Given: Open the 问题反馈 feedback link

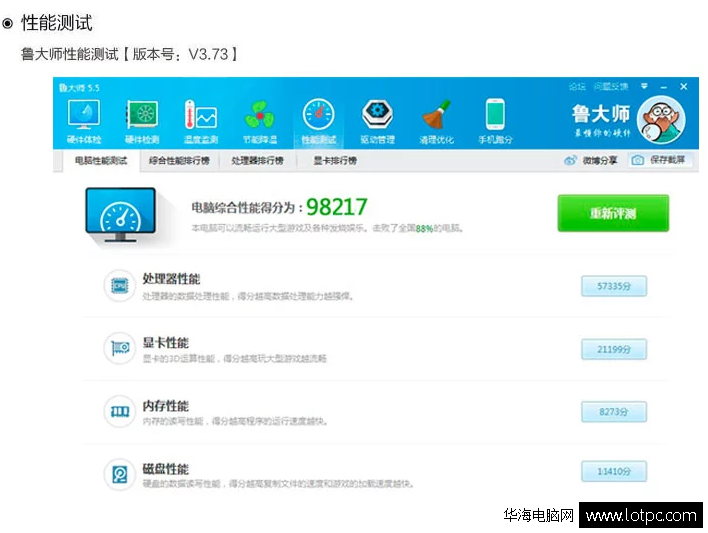Looking at the screenshot, I should (x=611, y=86).
